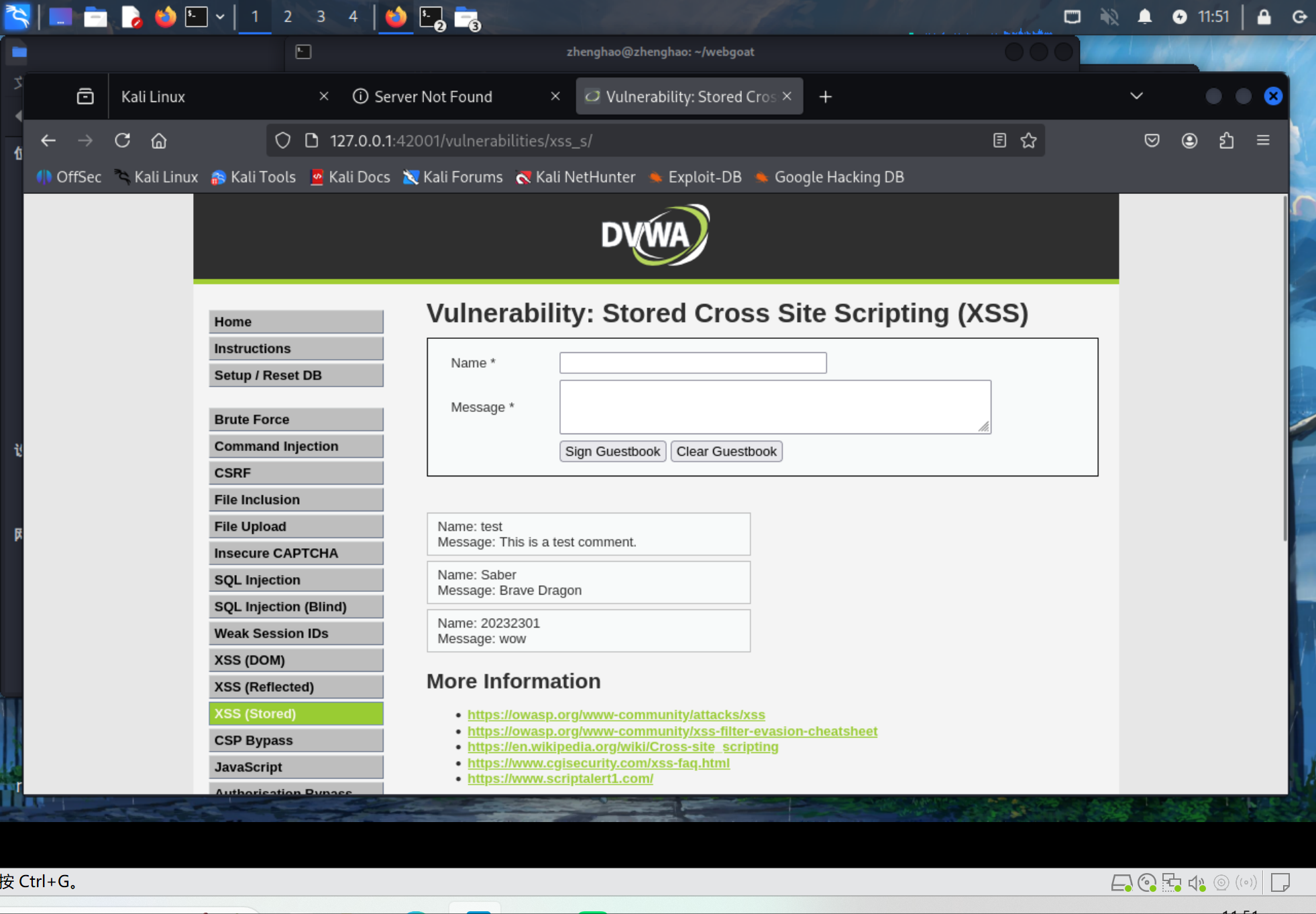1316x914 pixels.
Task: Click the Name input field
Action: 692,363
